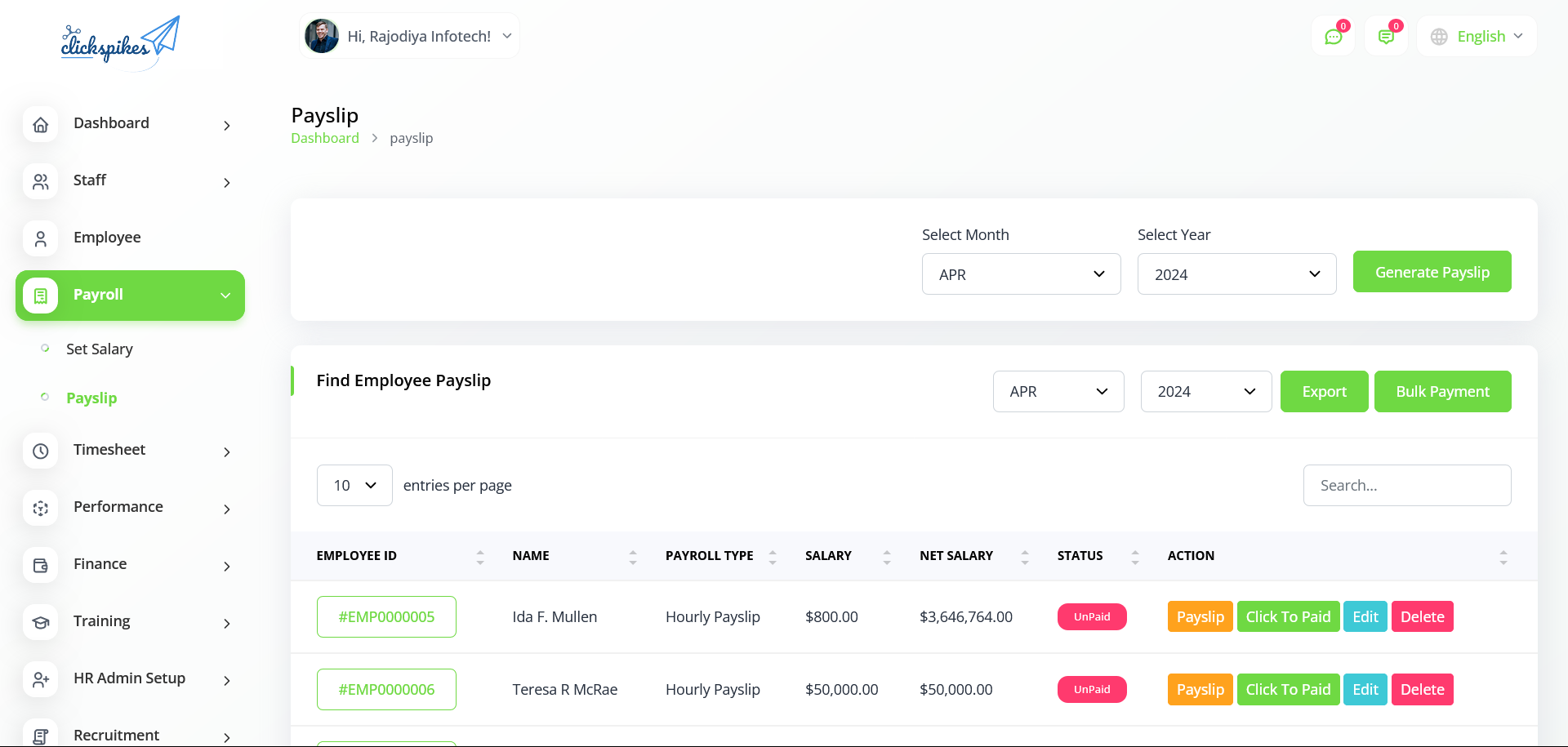Focus the Search input field
This screenshot has width=1568, height=747.
(1406, 486)
